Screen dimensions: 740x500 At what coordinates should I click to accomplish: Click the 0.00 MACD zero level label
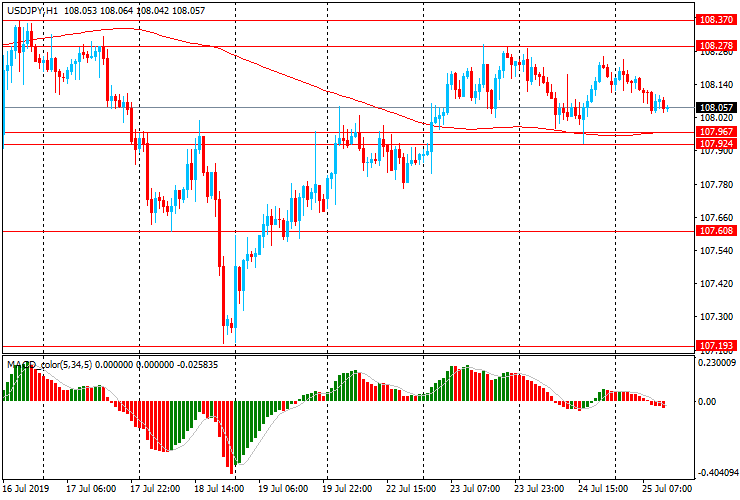coord(706,402)
